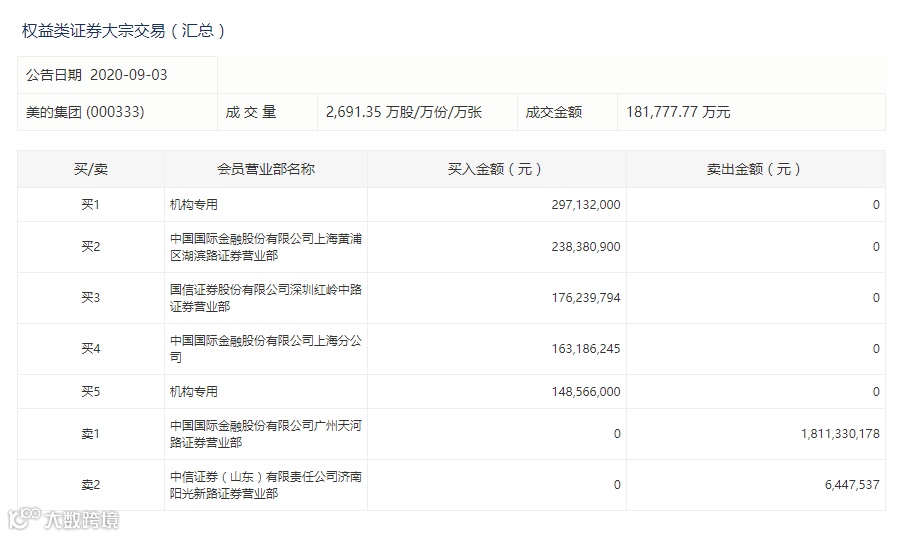Select buy amount 163,186,245

point(586,349)
